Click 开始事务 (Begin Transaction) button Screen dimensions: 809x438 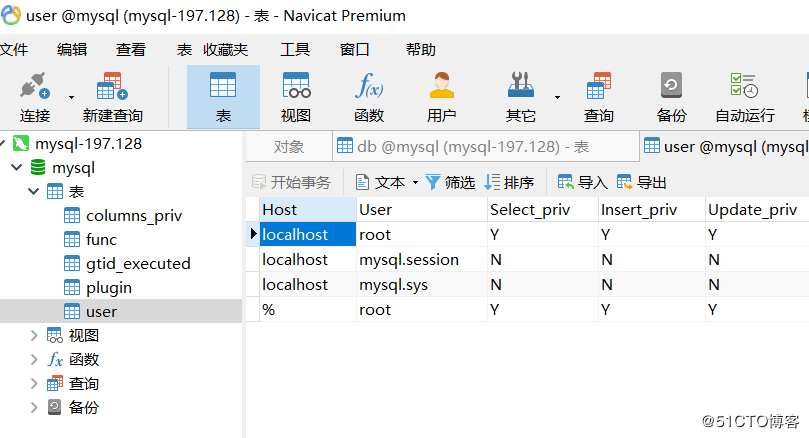click(x=292, y=182)
